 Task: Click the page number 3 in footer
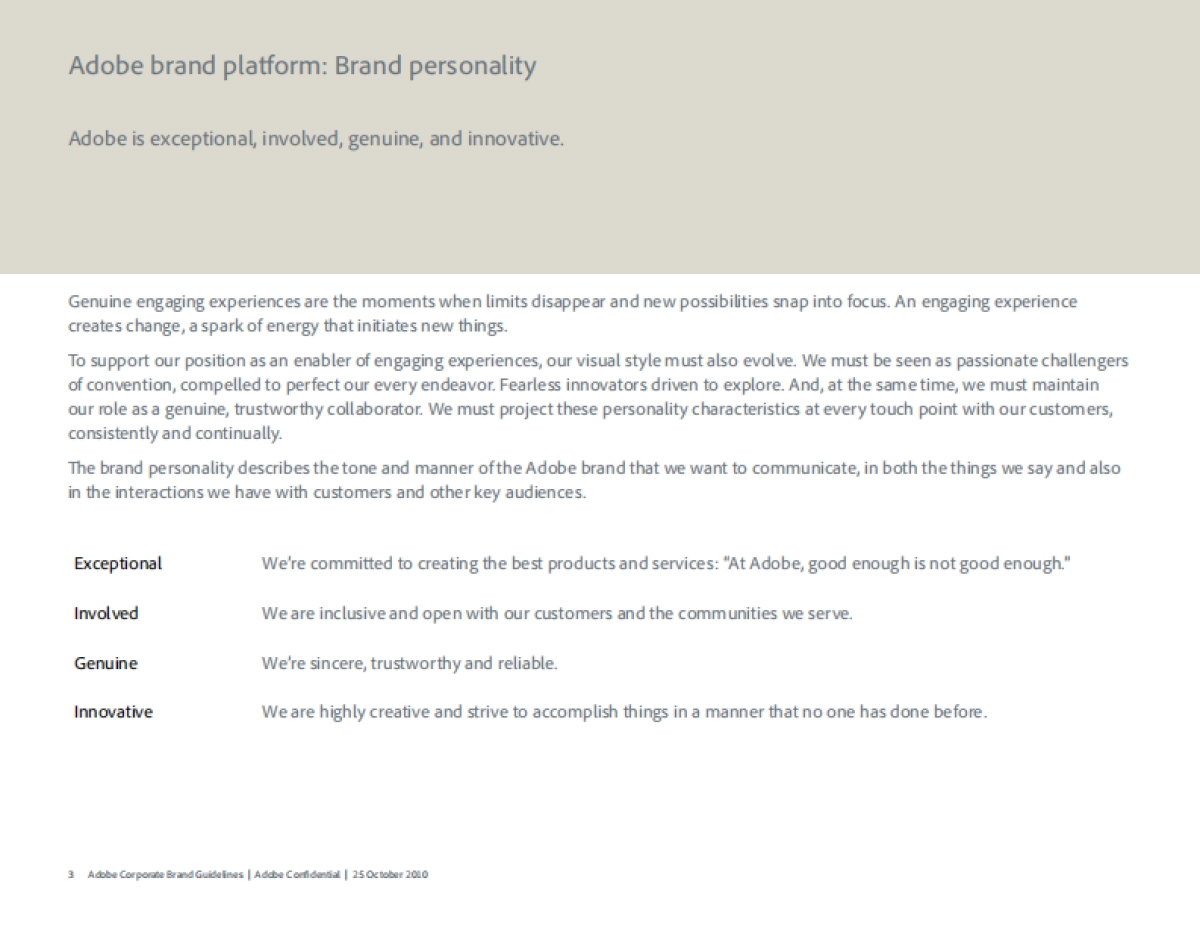tap(71, 875)
